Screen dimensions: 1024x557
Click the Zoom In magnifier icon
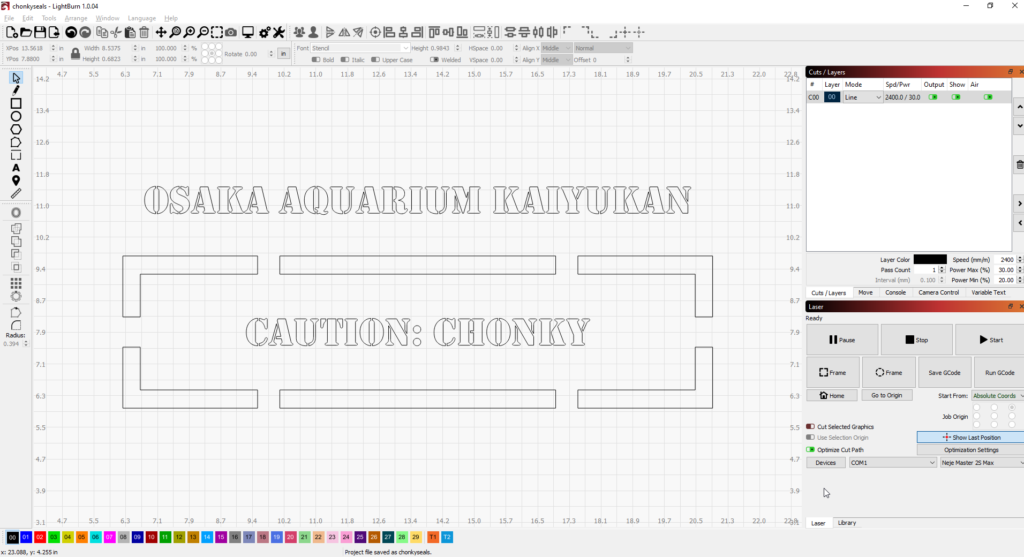click(189, 32)
